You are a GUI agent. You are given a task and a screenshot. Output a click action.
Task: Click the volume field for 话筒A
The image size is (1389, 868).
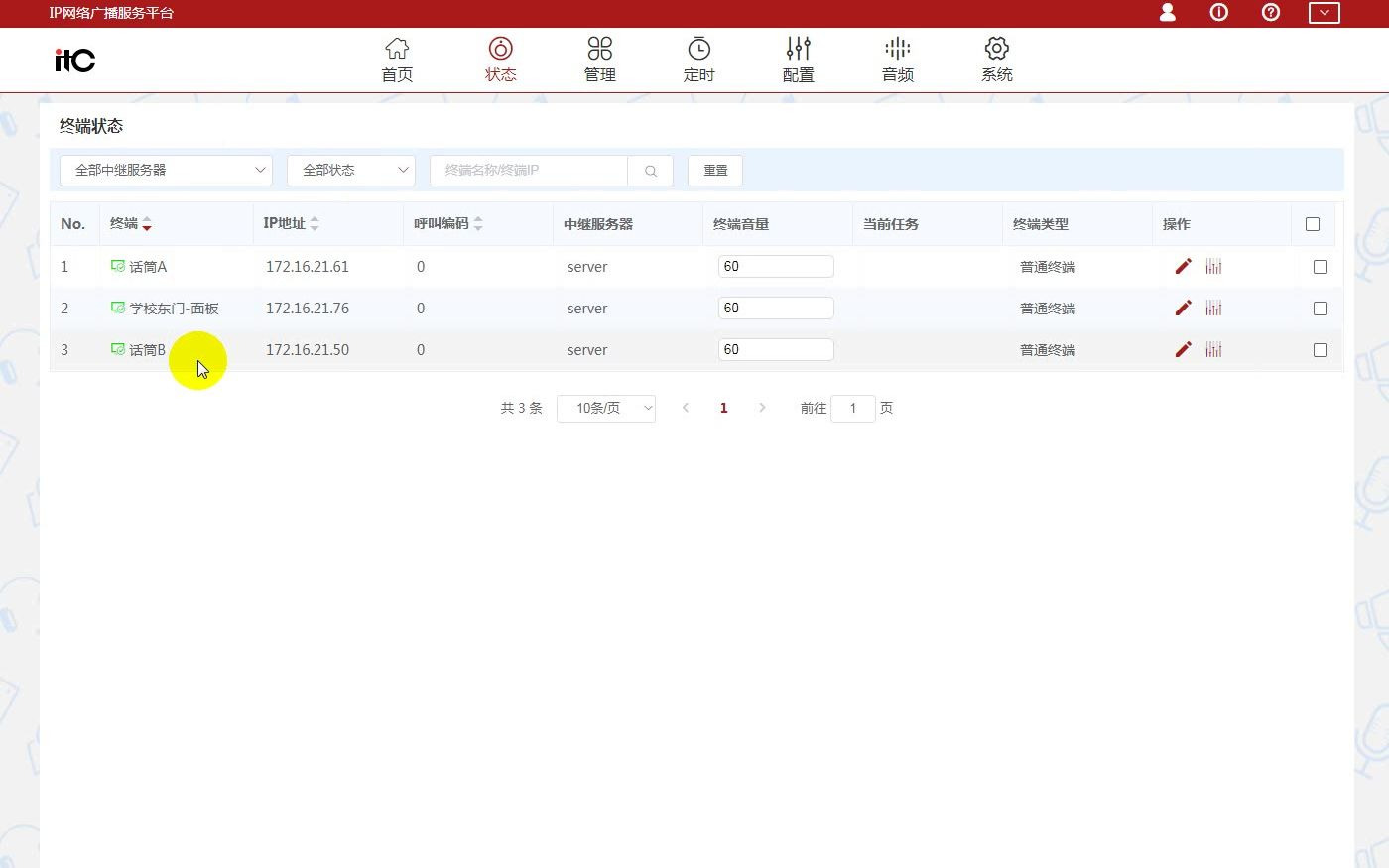click(x=776, y=266)
